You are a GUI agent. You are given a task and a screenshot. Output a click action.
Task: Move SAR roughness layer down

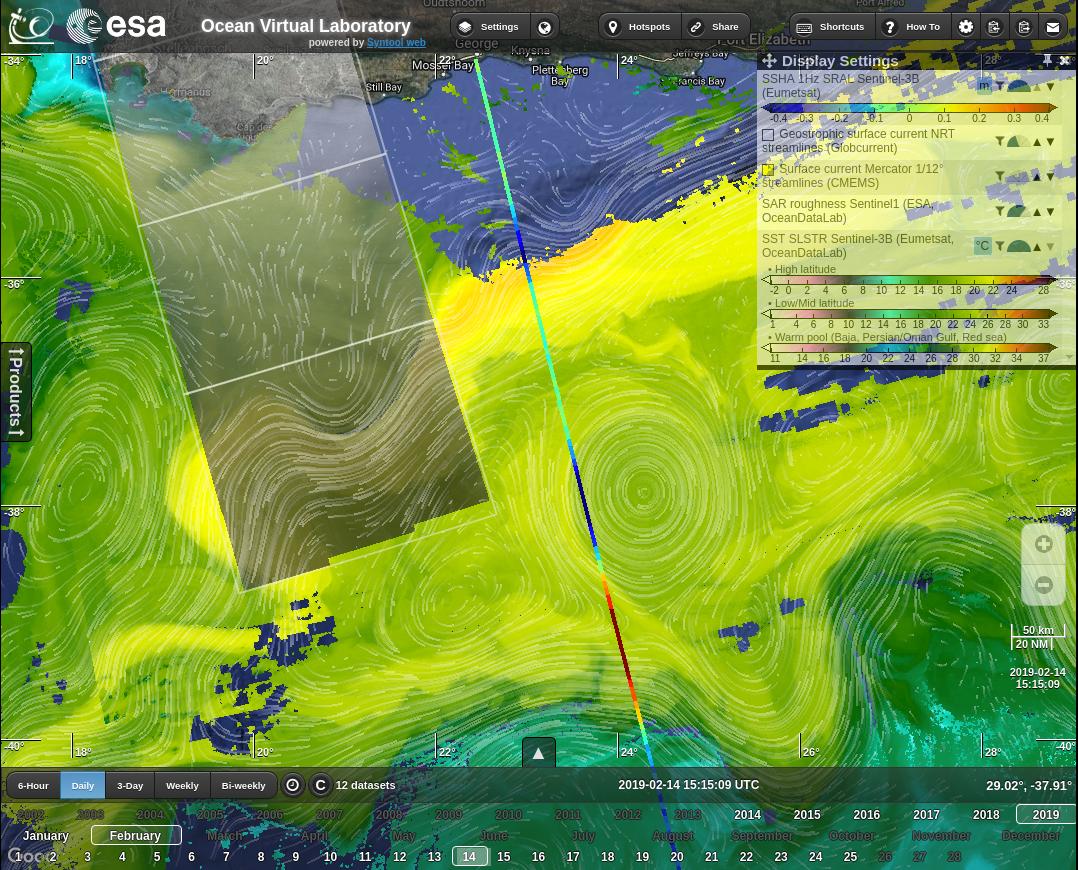coord(1050,212)
